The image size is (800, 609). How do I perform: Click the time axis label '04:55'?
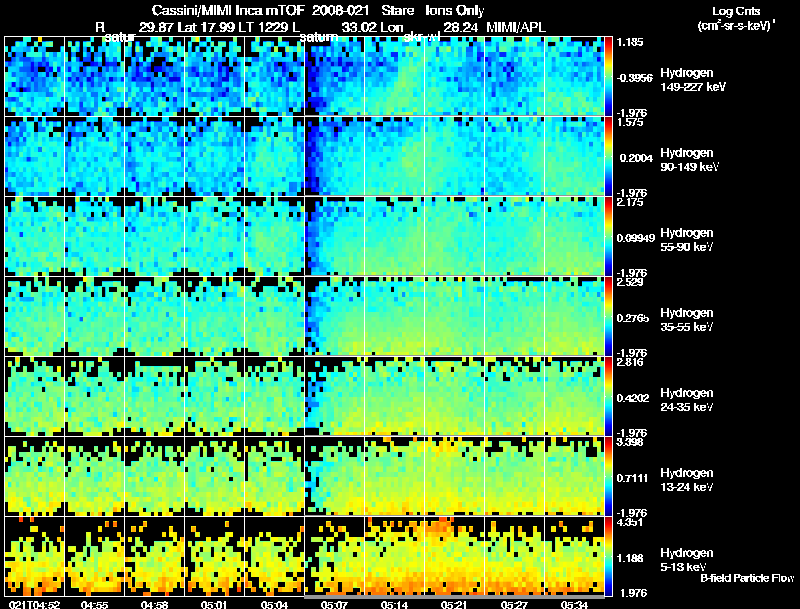(x=94, y=604)
